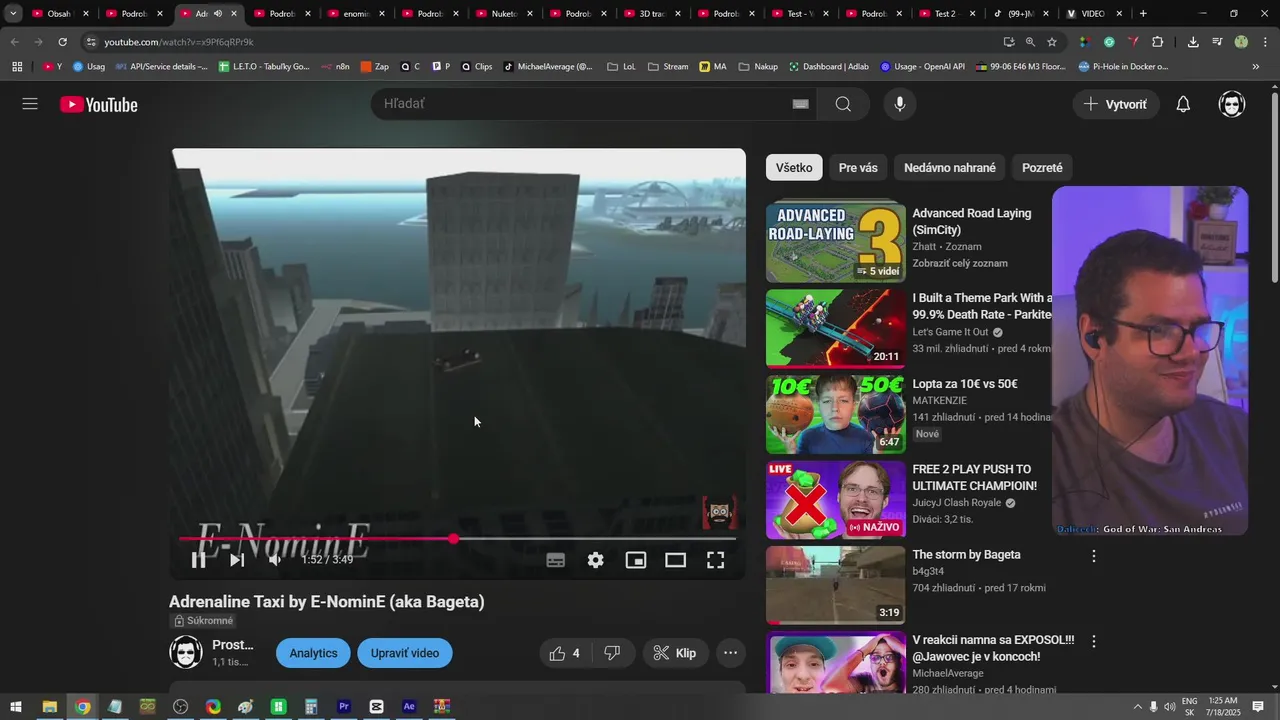Open more actions under the video

(731, 653)
